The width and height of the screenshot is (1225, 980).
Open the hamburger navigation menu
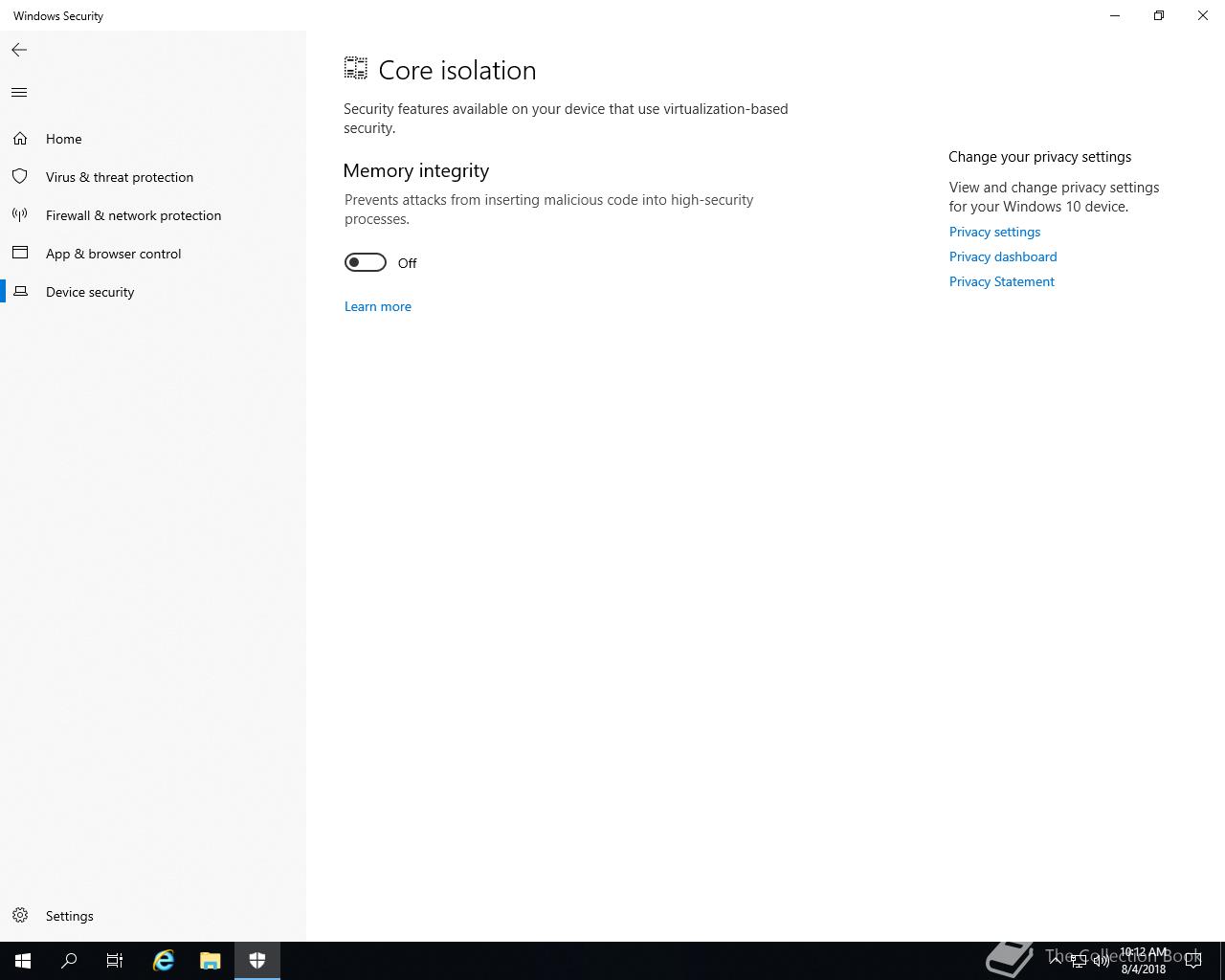(19, 93)
